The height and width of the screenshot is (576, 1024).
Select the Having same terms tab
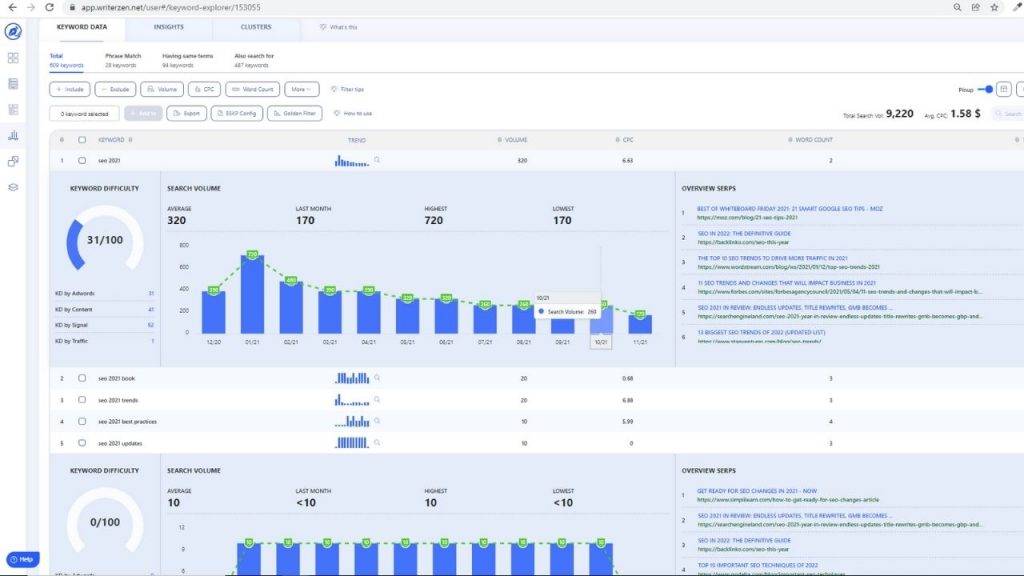(x=187, y=60)
